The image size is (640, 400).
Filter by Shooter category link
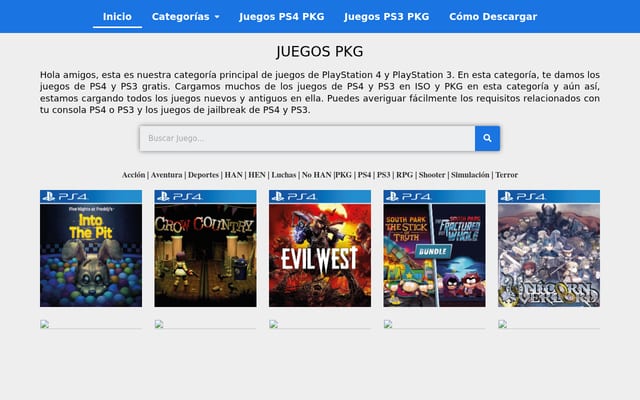(432, 175)
